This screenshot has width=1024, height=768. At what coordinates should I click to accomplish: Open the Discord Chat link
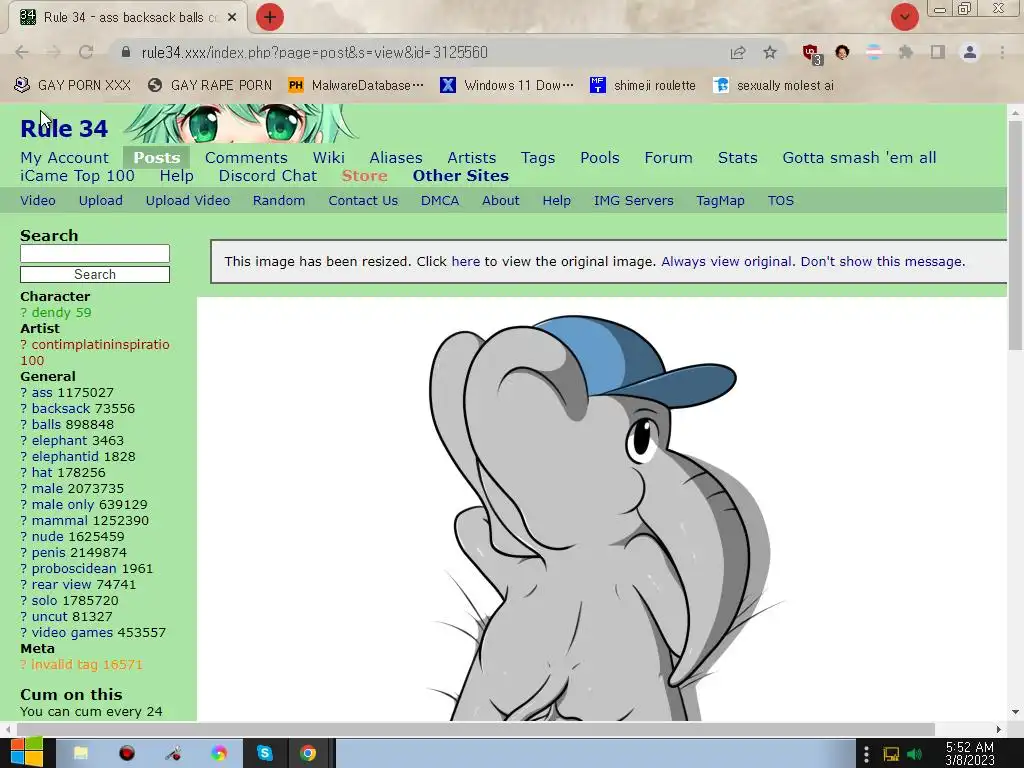268,176
